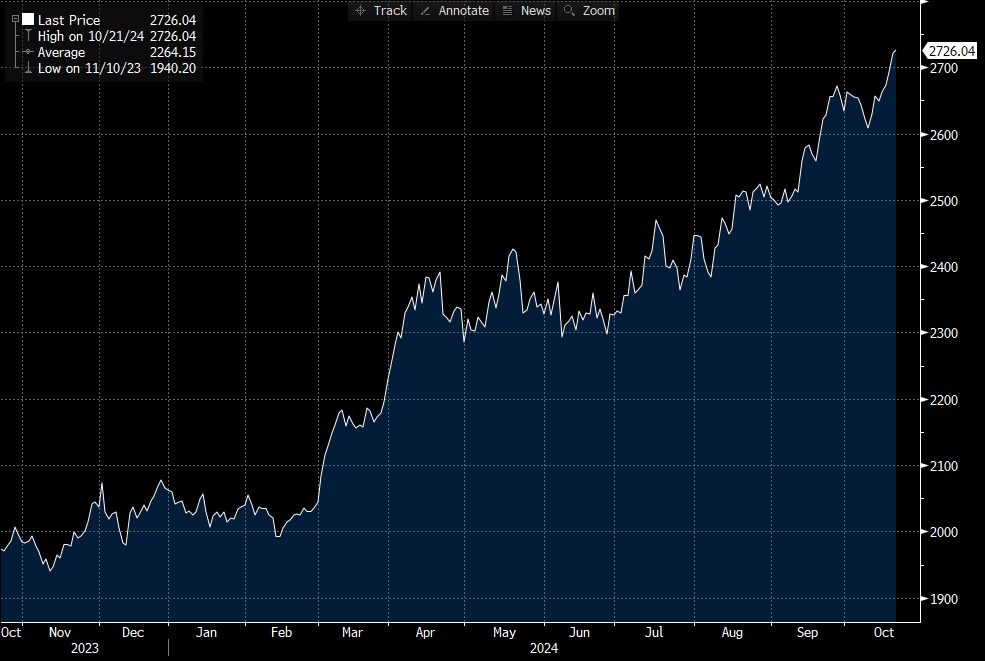Activate the Zoom tool

click(x=599, y=11)
